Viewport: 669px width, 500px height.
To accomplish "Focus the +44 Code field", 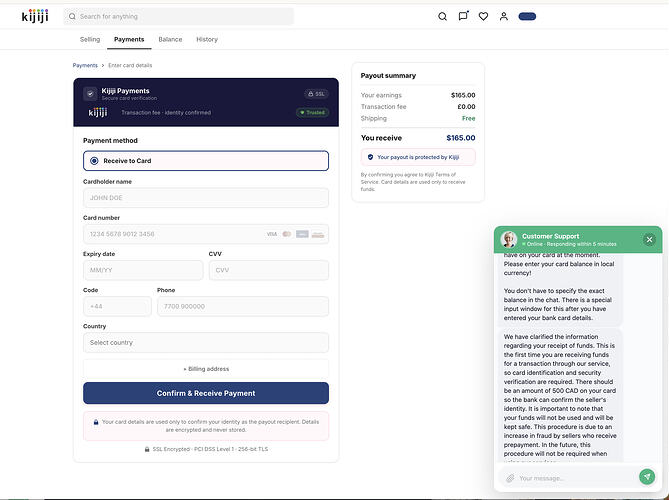I will click(x=117, y=306).
